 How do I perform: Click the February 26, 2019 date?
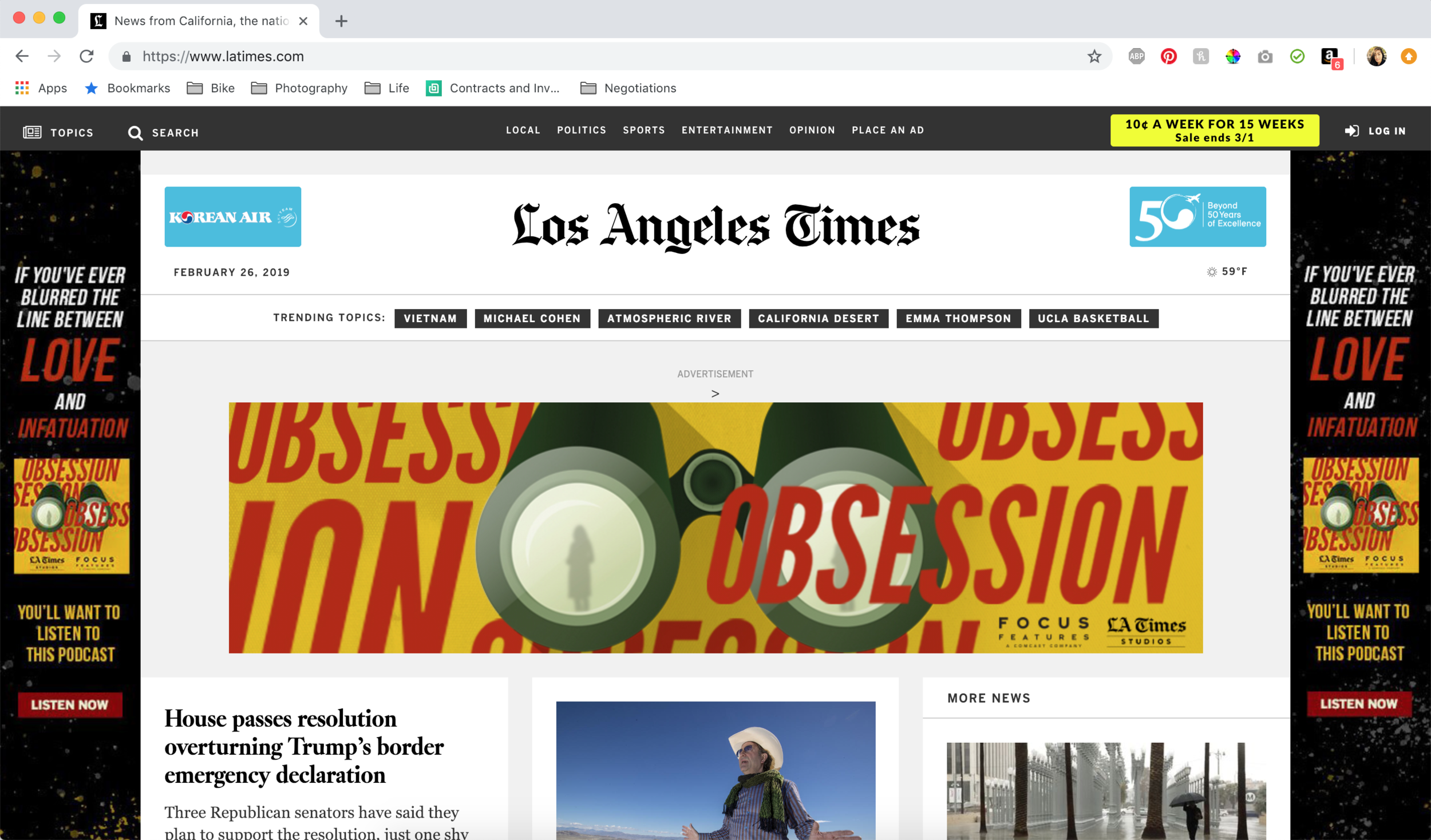232,272
